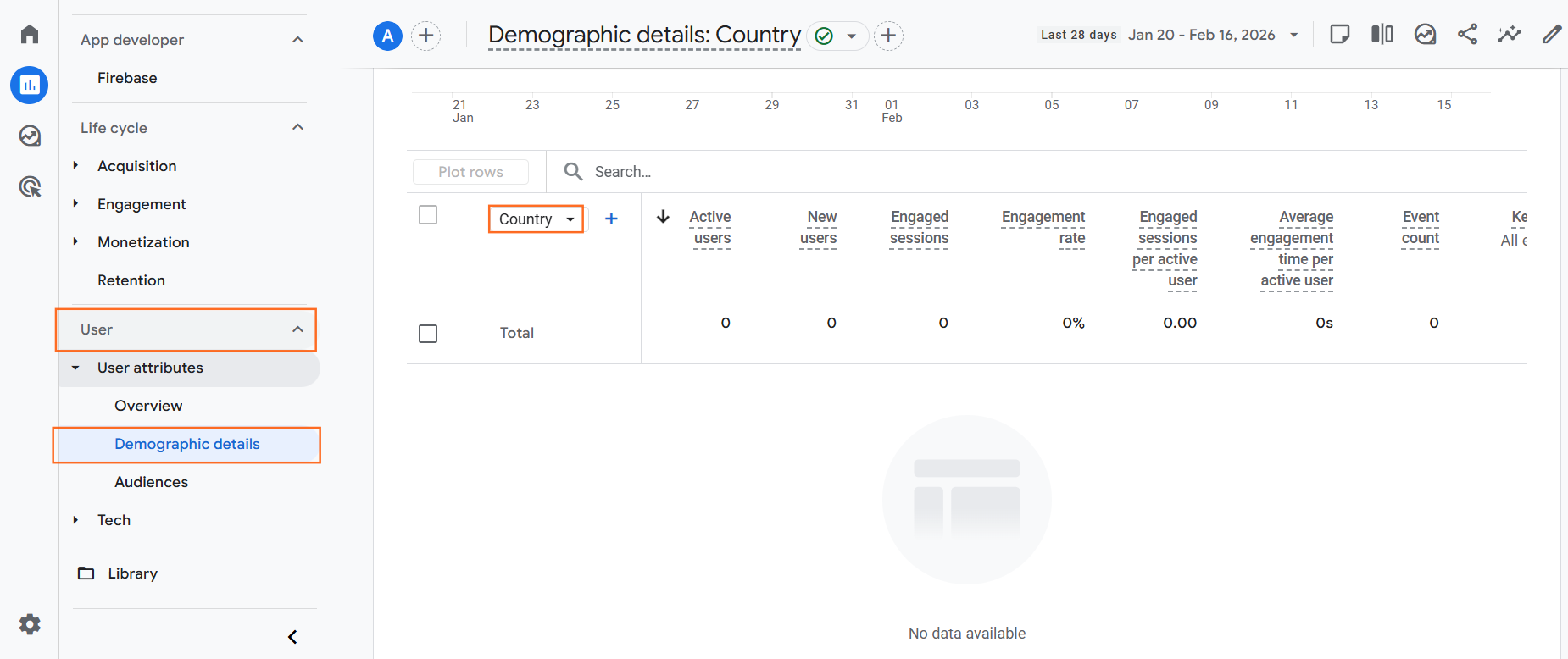The height and width of the screenshot is (659, 1568).
Task: Open Explore icon in left rail
Action: (x=30, y=136)
